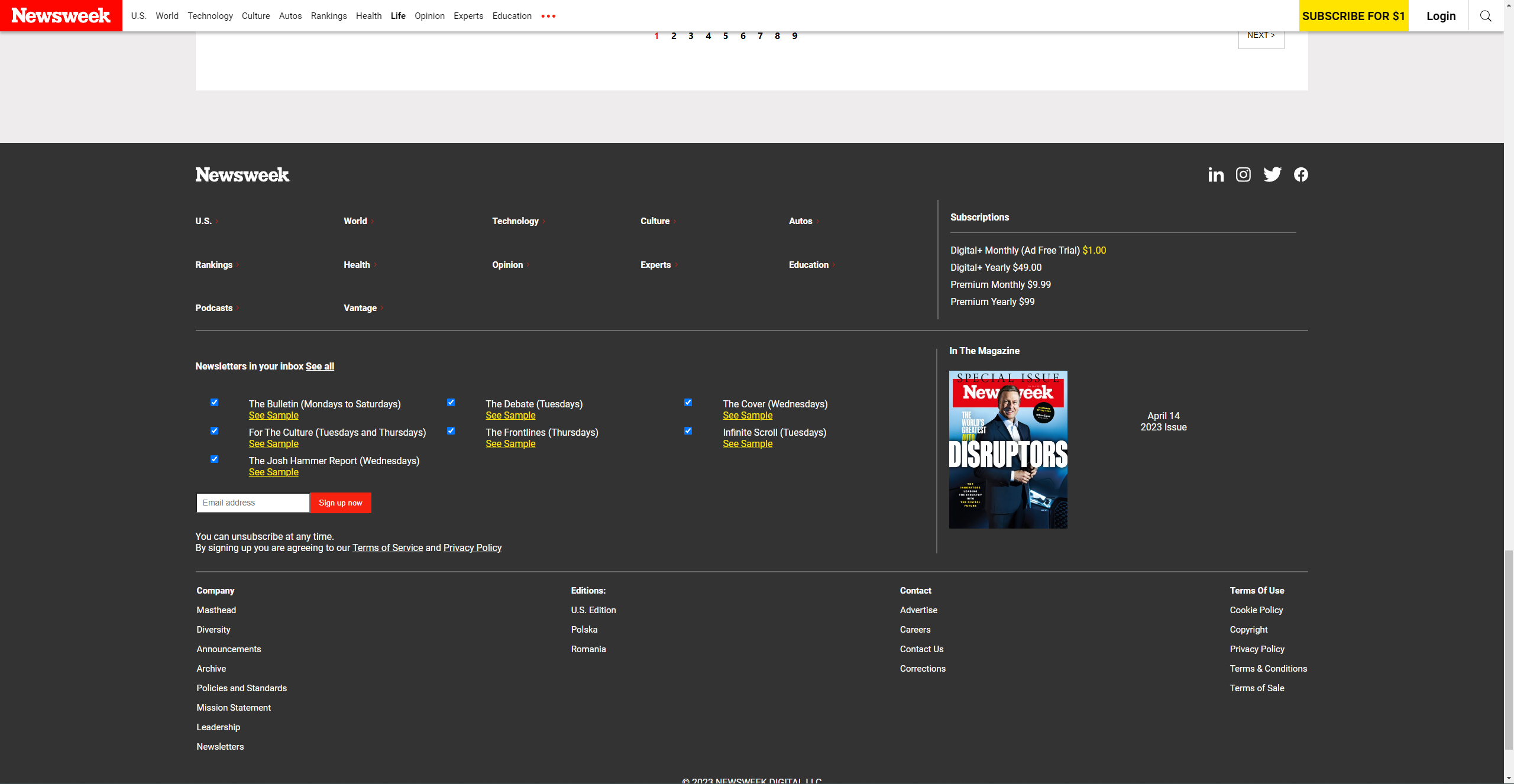Open the See all newsletters link

coord(320,366)
